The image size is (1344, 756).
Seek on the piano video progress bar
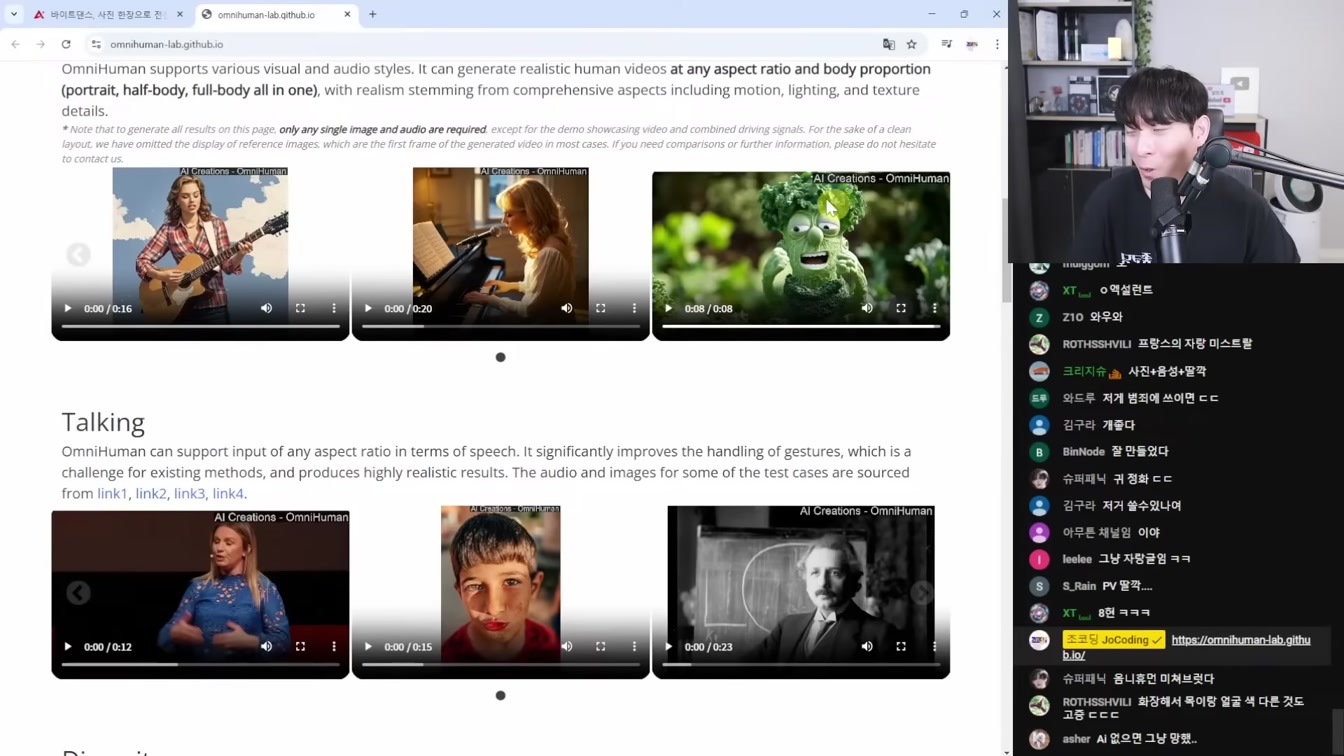tap(500, 326)
